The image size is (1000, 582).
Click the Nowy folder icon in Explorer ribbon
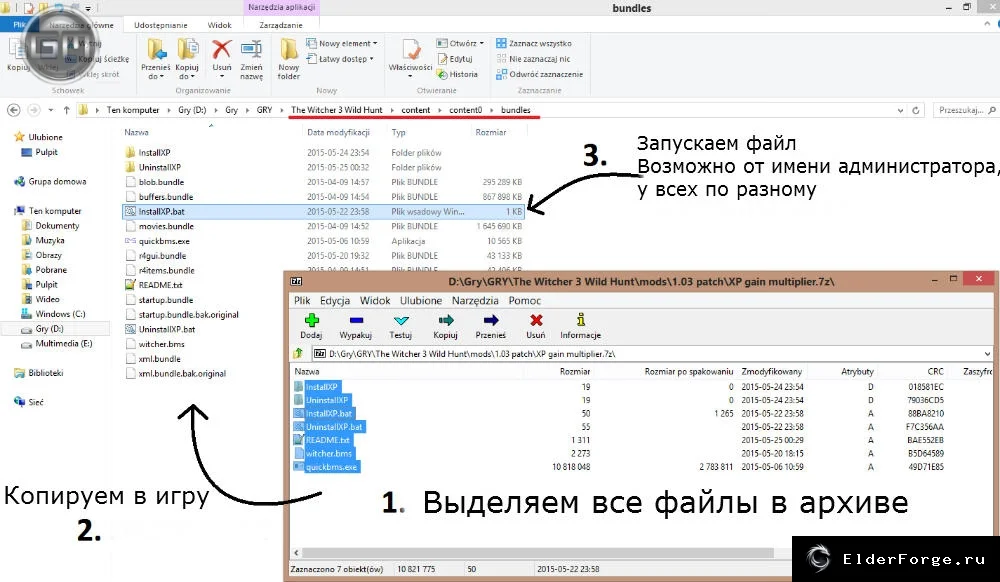pyautogui.click(x=288, y=49)
